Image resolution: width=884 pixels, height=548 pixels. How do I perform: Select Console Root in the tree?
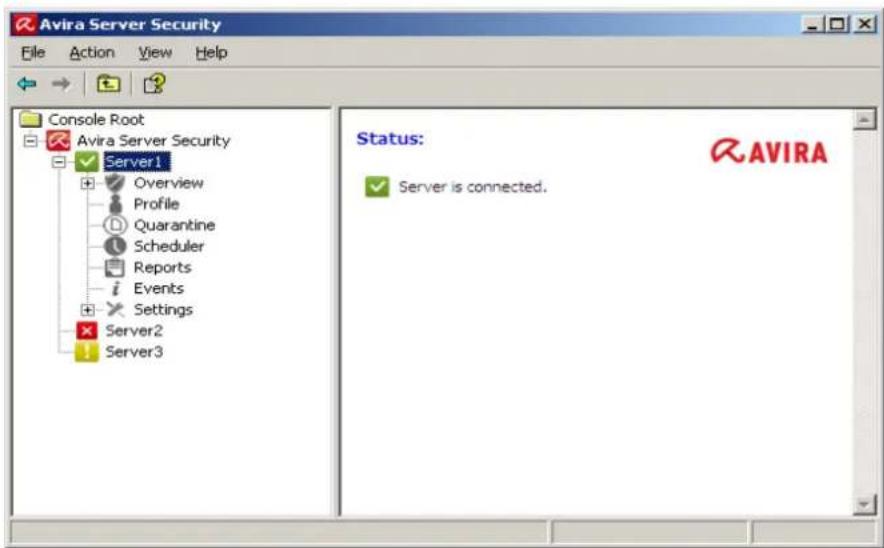[x=96, y=120]
